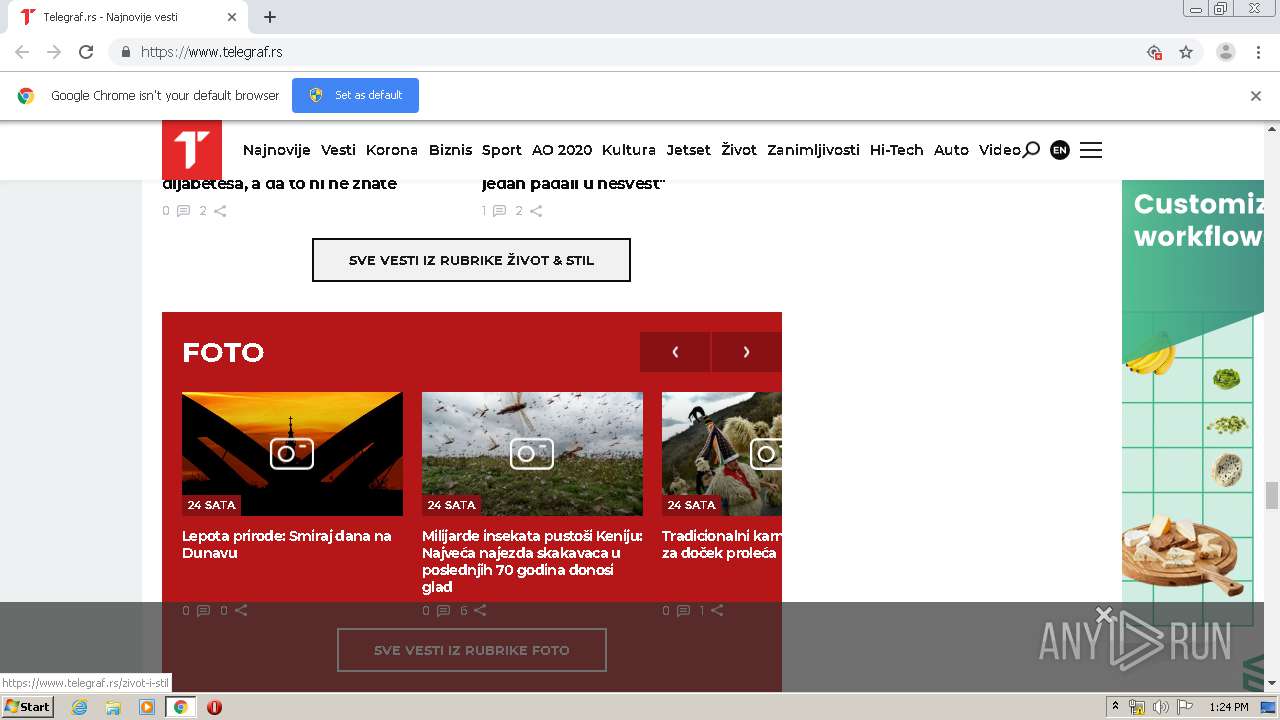Show previous FOTO slide
This screenshot has height=720, width=1280.
pyautogui.click(x=675, y=352)
